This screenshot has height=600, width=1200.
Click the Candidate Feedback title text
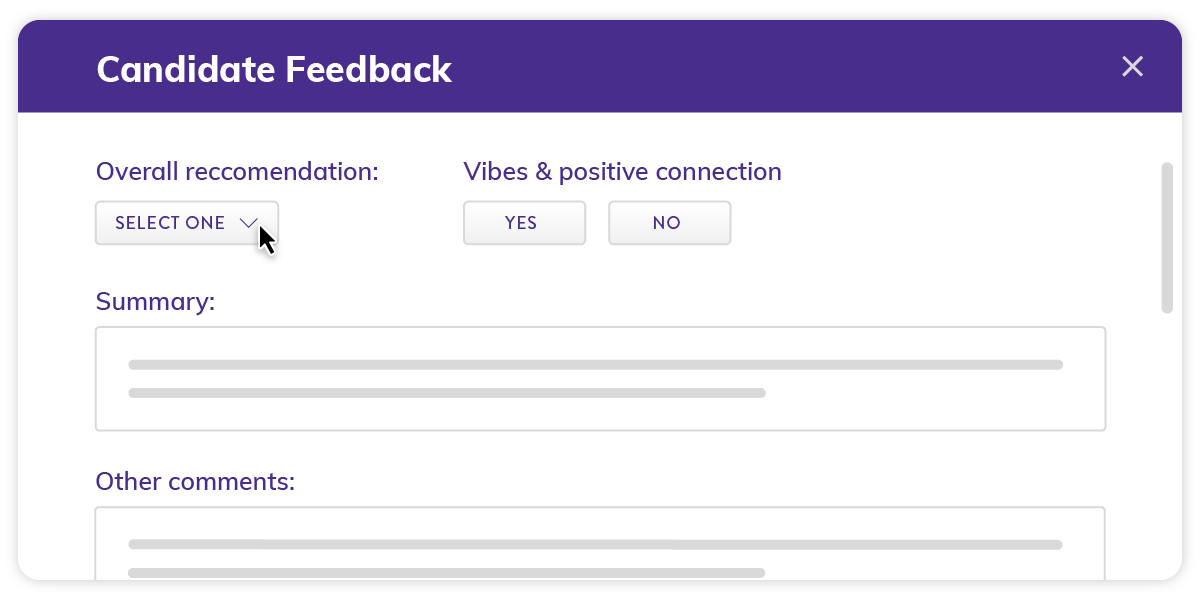(x=274, y=69)
